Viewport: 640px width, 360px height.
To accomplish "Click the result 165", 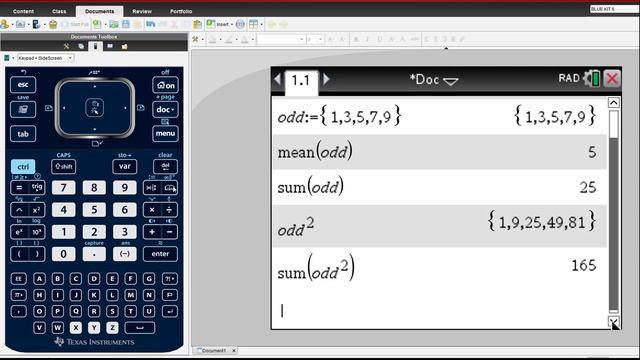I will (x=583, y=266).
